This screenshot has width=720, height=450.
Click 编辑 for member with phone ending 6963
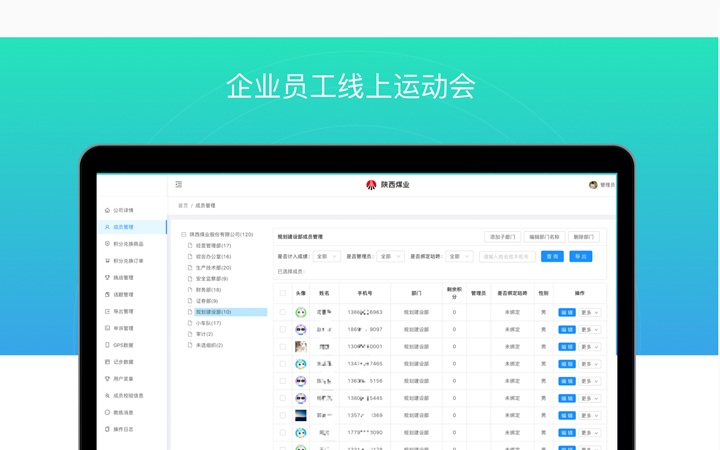click(x=567, y=312)
